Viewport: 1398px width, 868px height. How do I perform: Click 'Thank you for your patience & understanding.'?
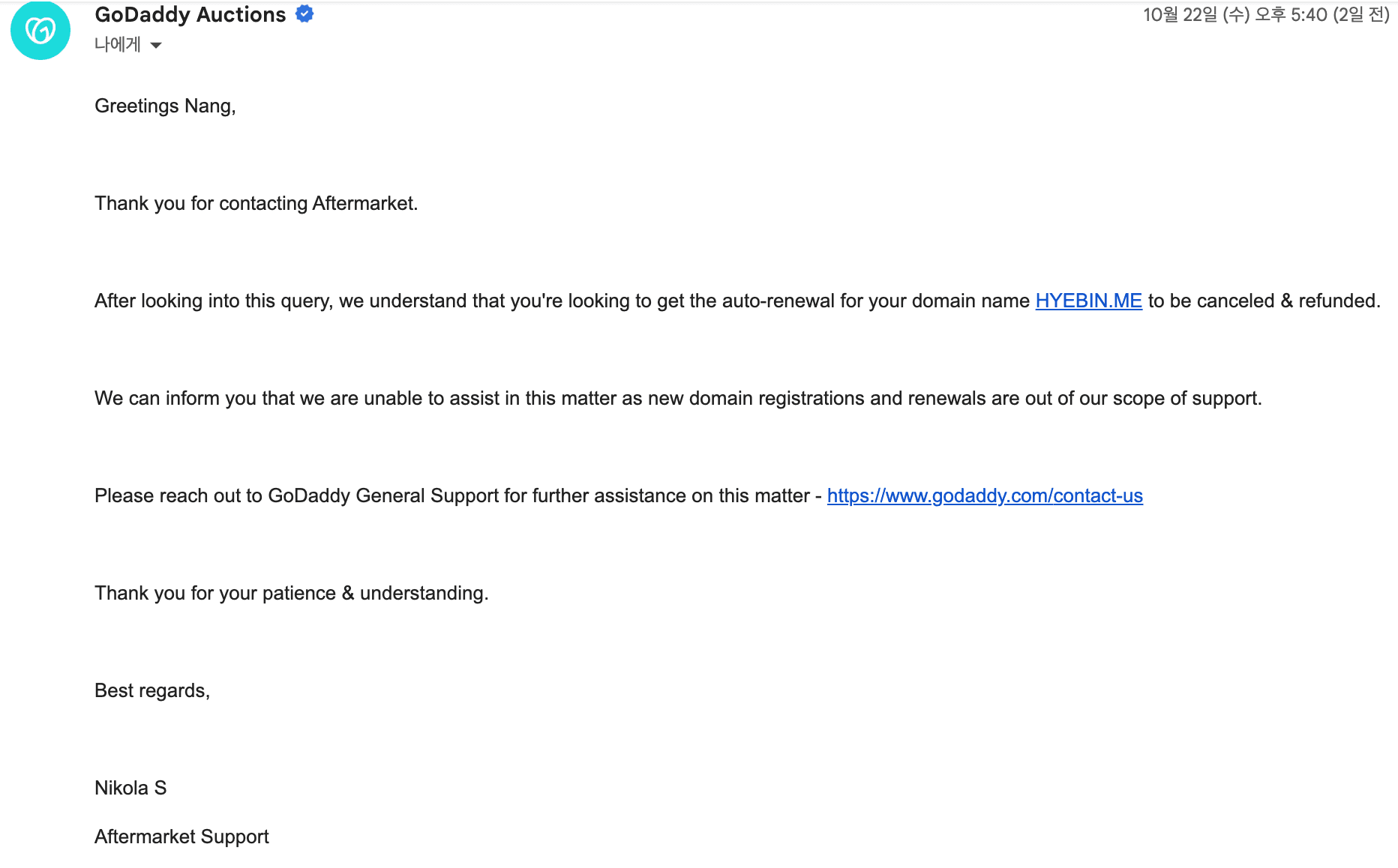point(291,594)
